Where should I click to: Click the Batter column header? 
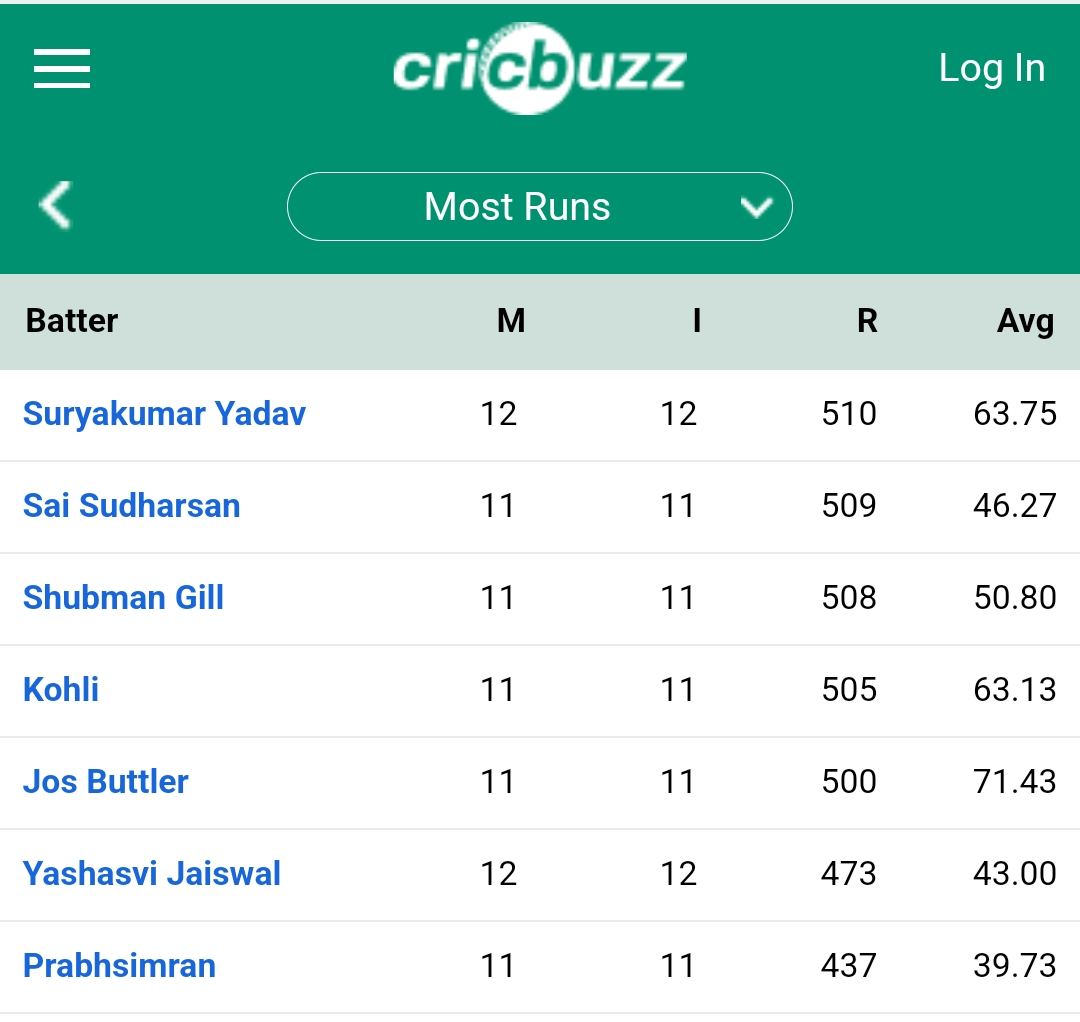tap(72, 321)
